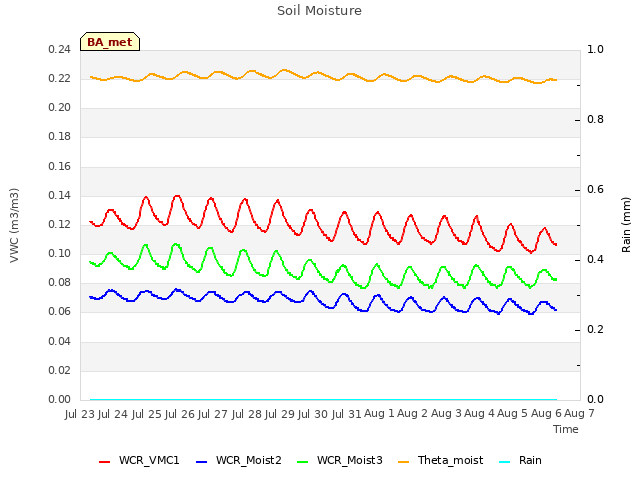Toggle the WCR_Moist2 legend entry

pos(239,461)
